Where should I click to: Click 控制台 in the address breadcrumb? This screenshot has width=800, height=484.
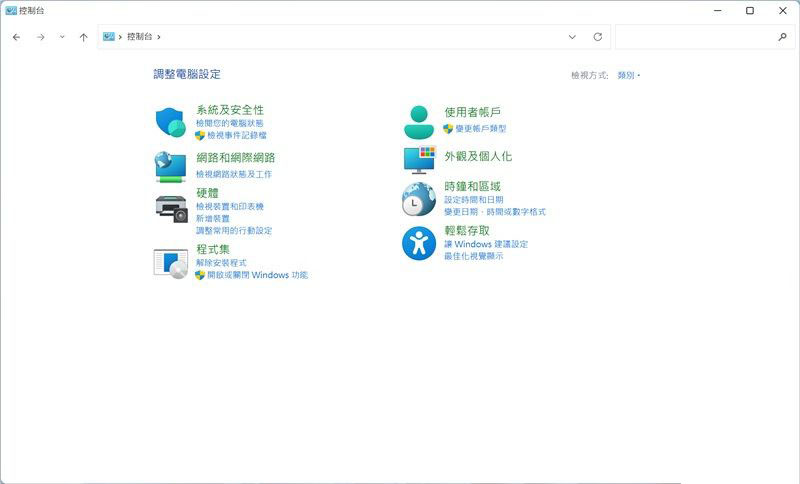coord(139,37)
